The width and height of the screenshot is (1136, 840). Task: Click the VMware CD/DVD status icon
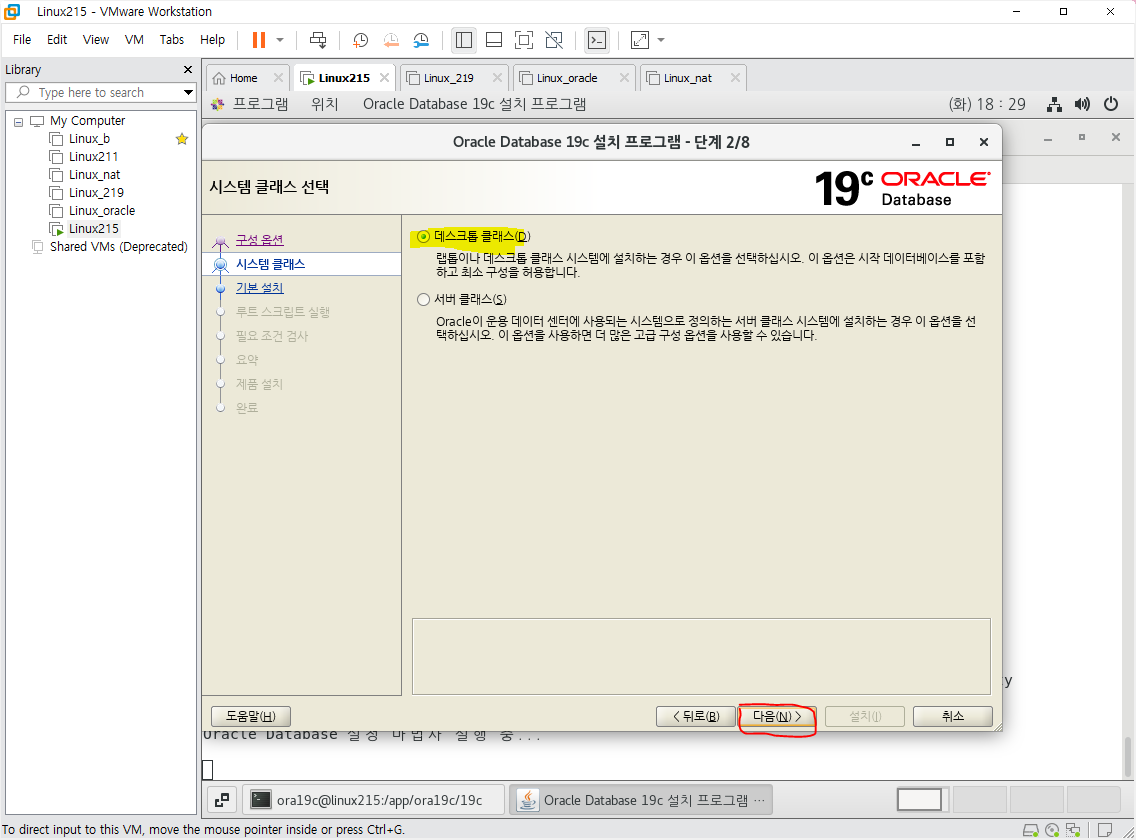pyautogui.click(x=1052, y=830)
